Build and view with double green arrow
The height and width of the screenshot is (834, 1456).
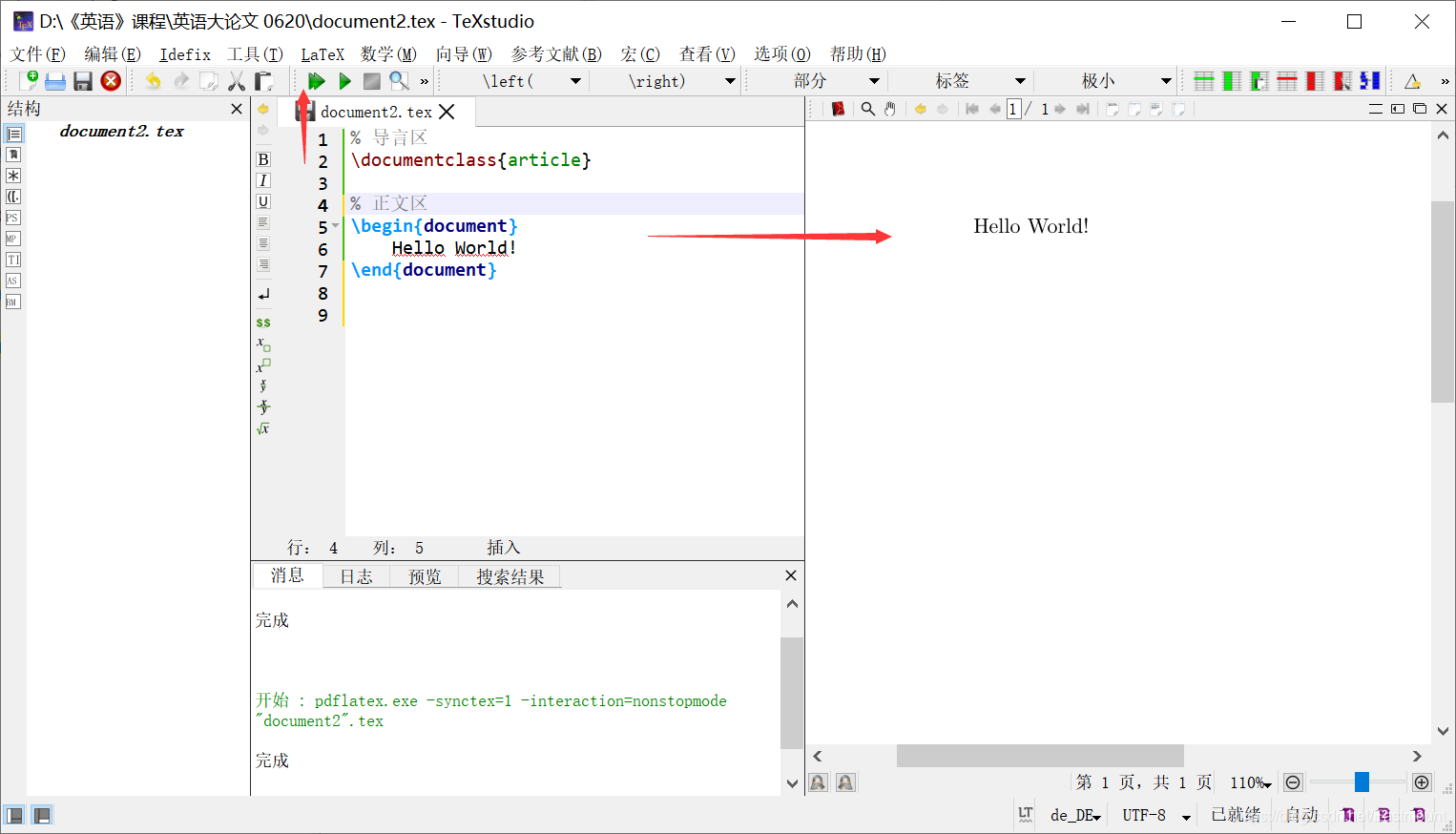point(317,81)
